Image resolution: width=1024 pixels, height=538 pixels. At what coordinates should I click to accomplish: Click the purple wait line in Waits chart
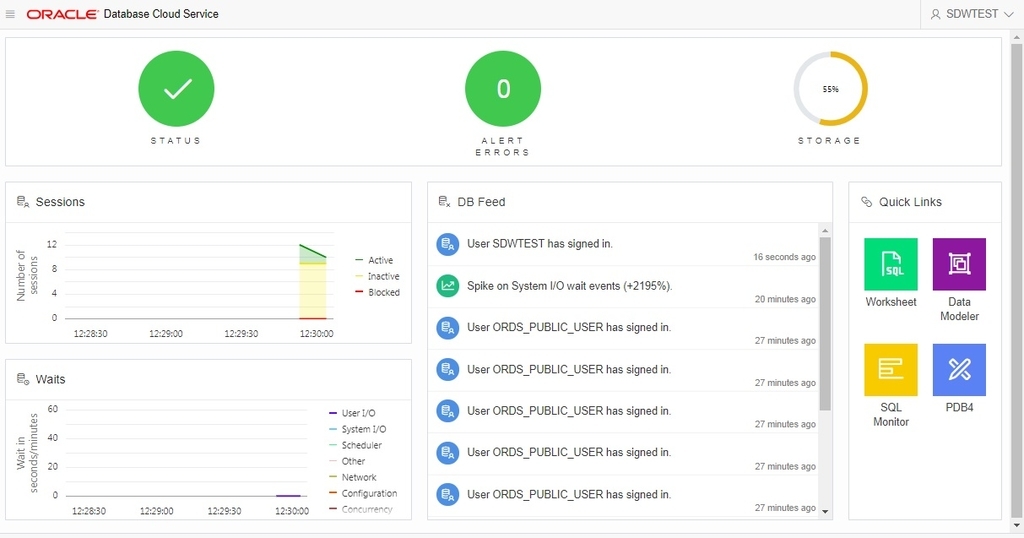coord(289,496)
